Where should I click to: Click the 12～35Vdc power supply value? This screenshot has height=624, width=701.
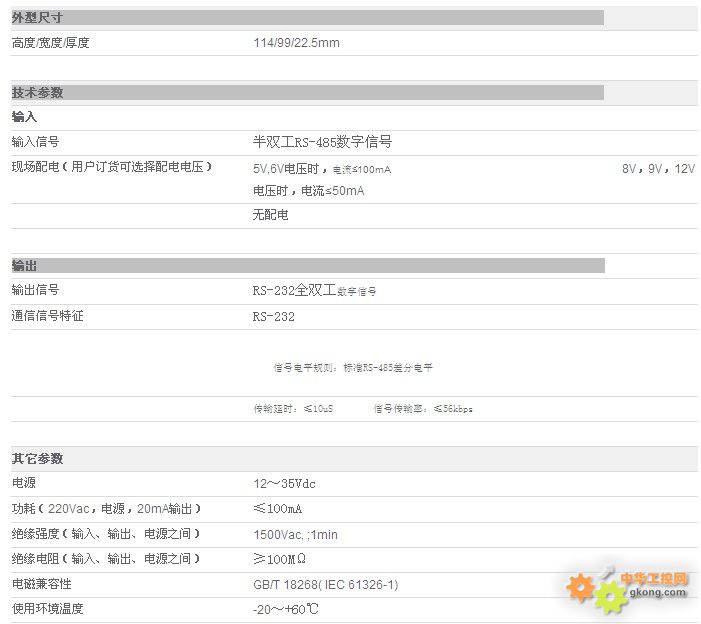coord(284,484)
